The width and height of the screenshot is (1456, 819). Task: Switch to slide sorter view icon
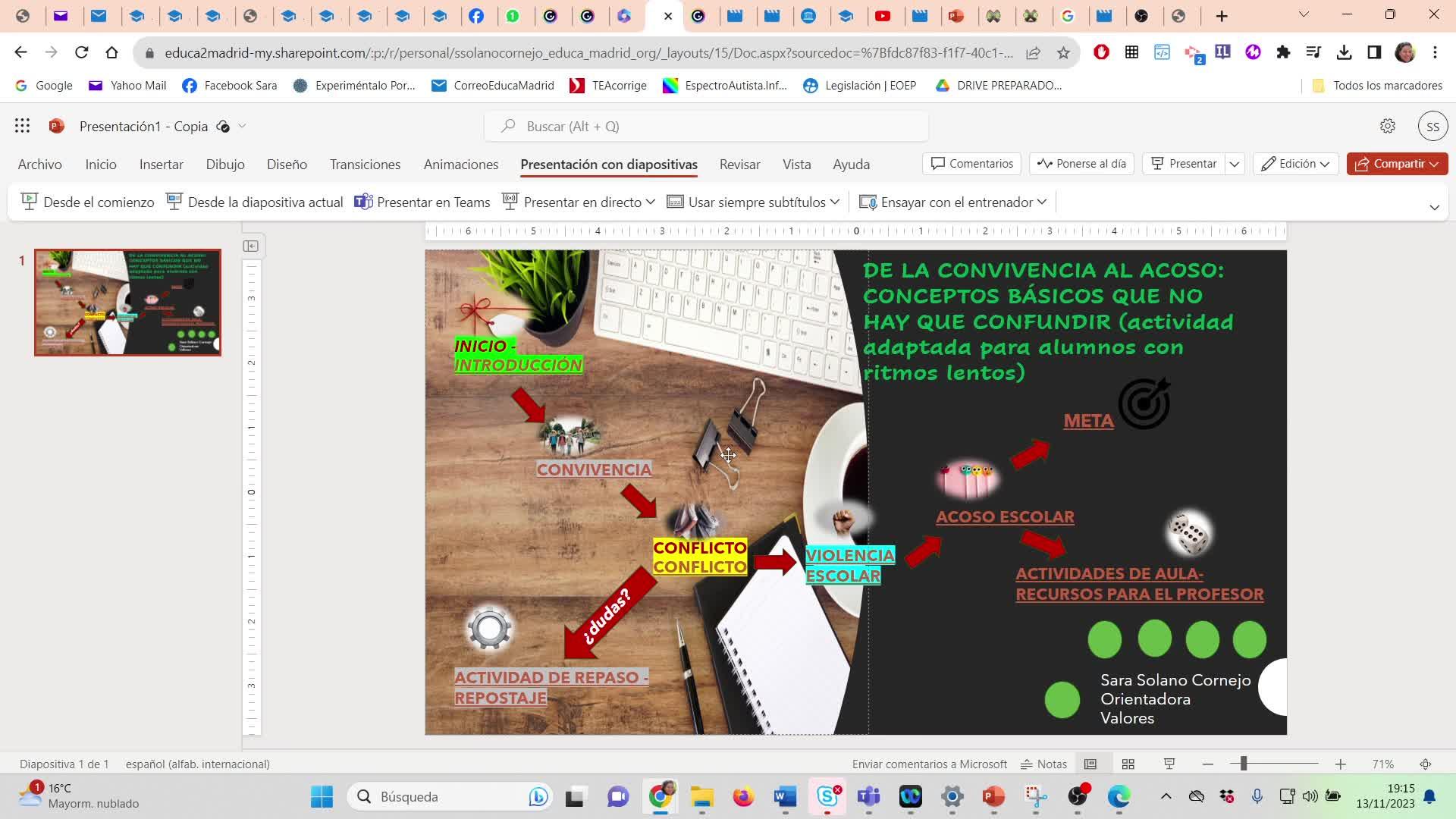click(1128, 764)
